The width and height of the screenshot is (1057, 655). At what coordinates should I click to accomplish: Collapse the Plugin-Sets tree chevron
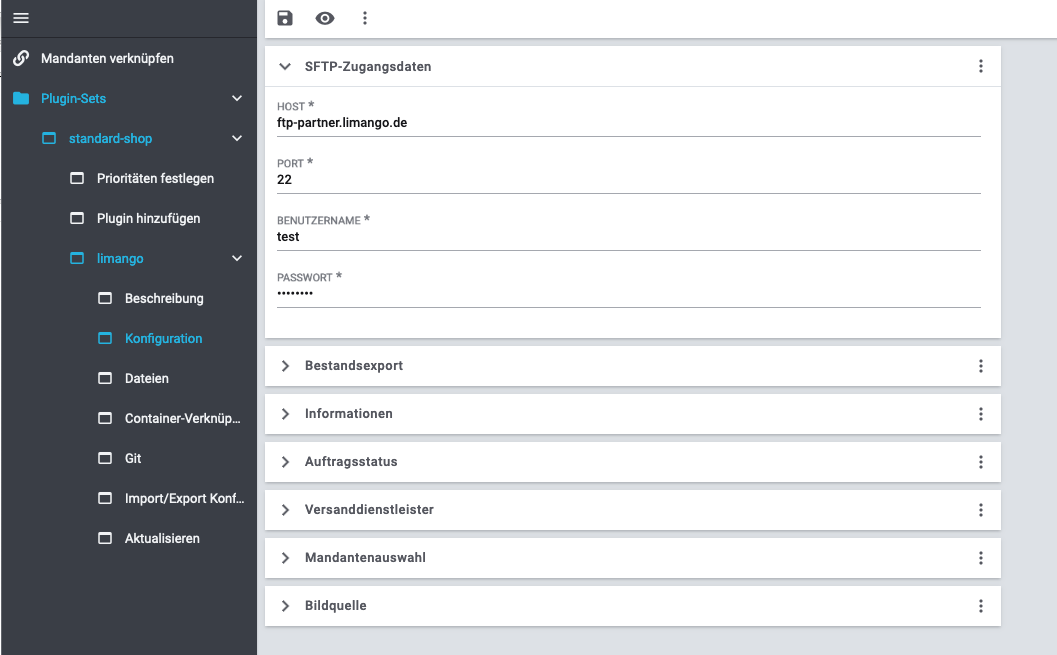237,98
